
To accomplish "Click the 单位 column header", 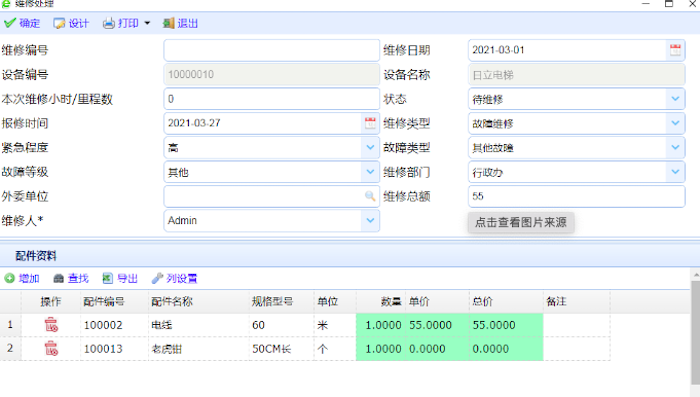I will [335, 302].
